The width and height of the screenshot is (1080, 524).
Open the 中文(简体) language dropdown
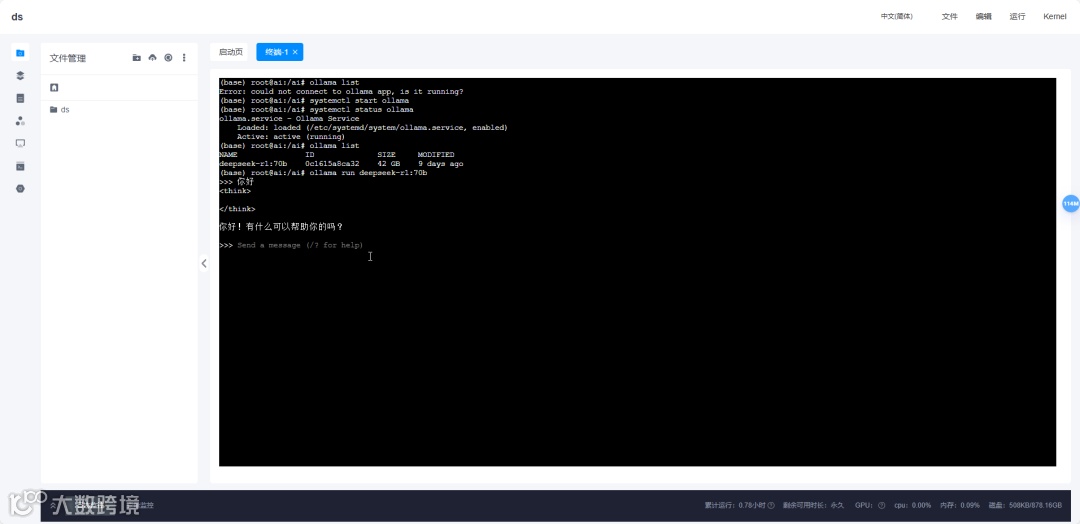click(897, 17)
